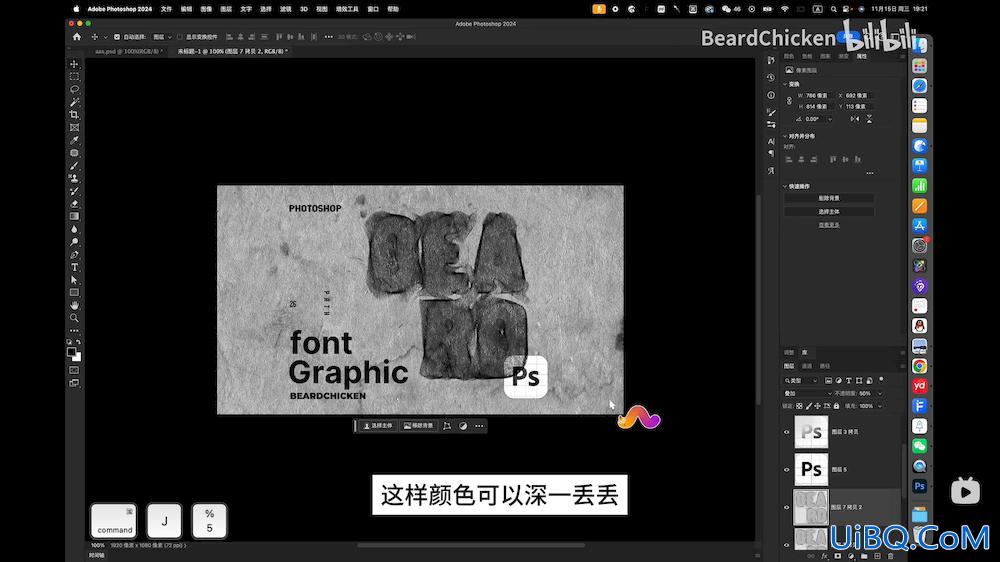The height and width of the screenshot is (562, 1000).
Task: Select the Magic Wand tool
Action: [x=74, y=102]
